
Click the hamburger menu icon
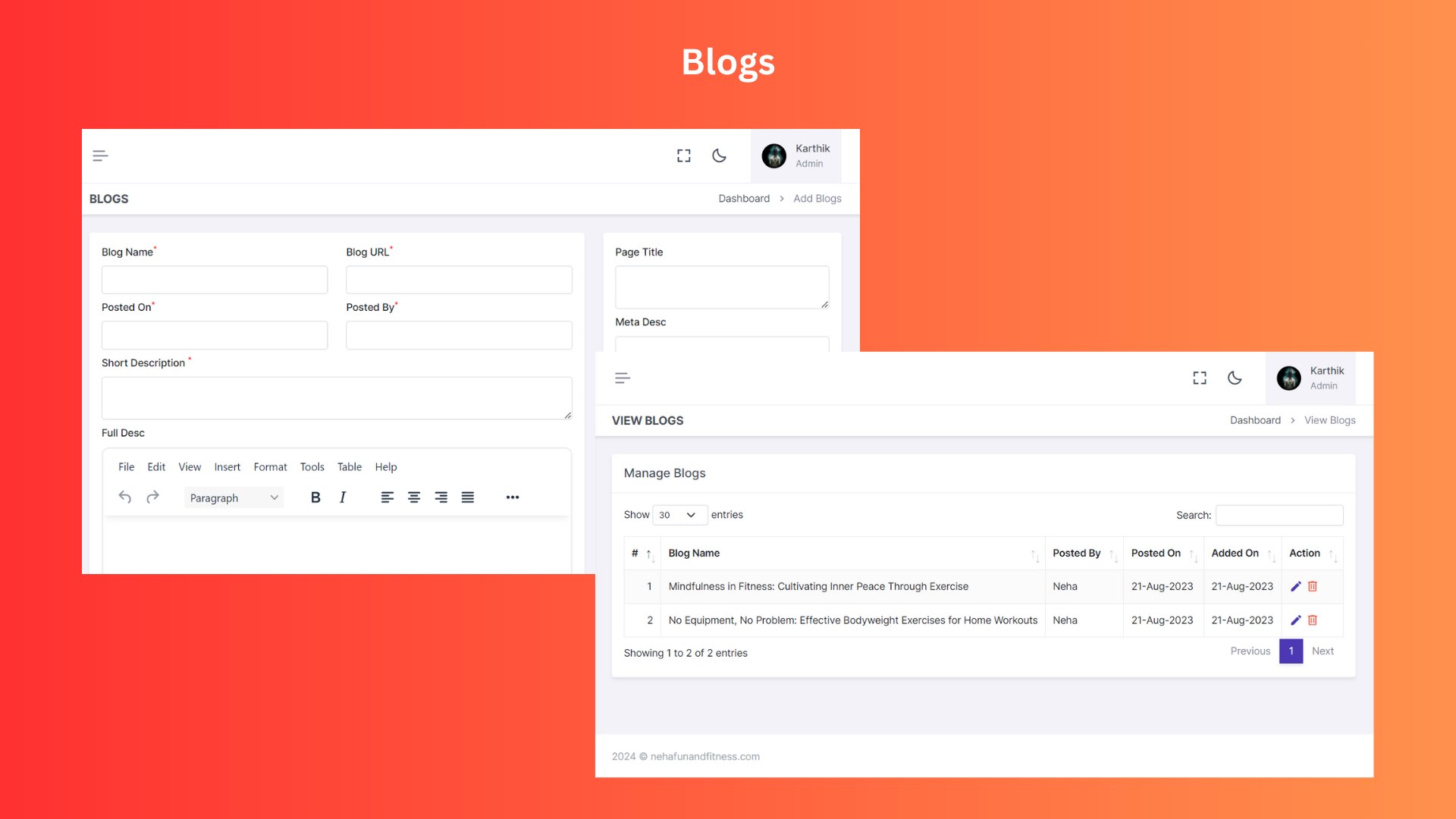coord(100,155)
